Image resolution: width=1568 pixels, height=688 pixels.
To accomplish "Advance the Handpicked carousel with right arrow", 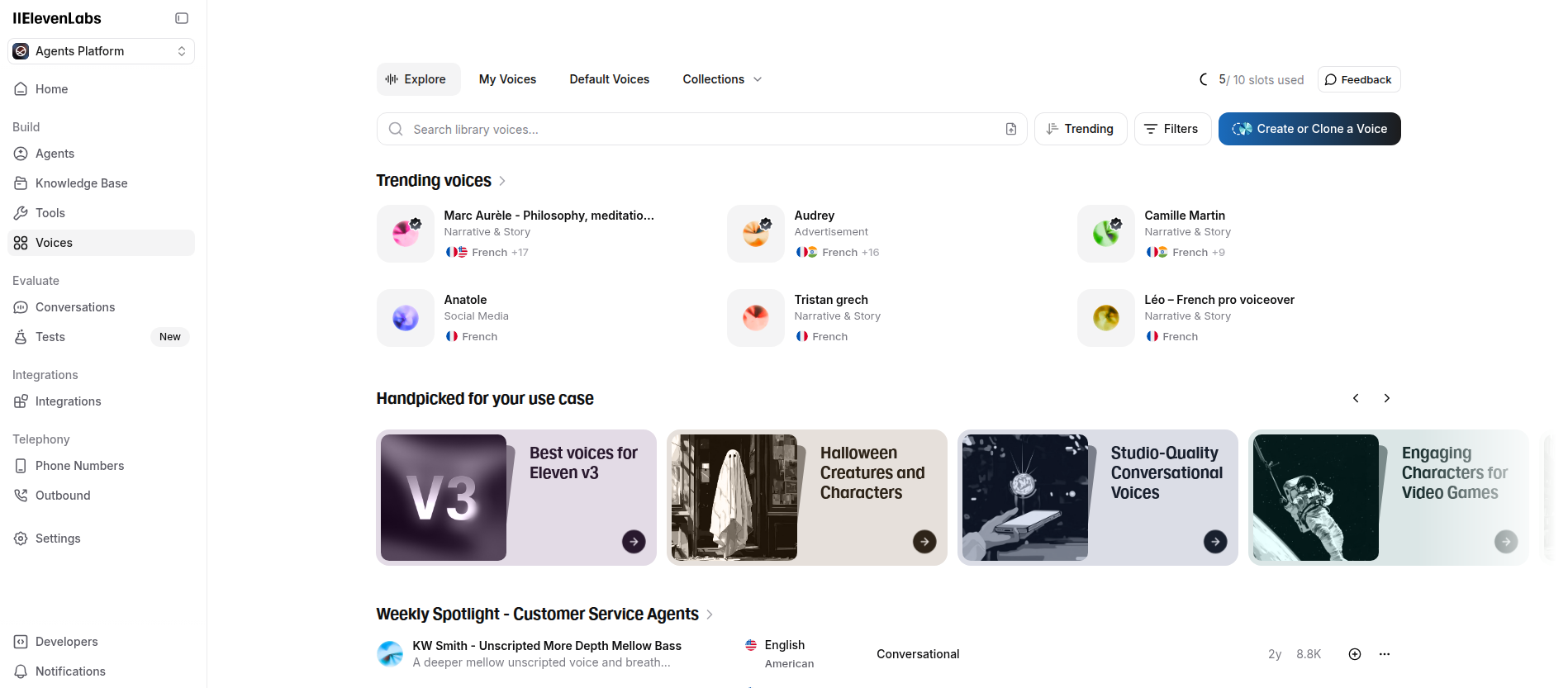I will point(1386,397).
